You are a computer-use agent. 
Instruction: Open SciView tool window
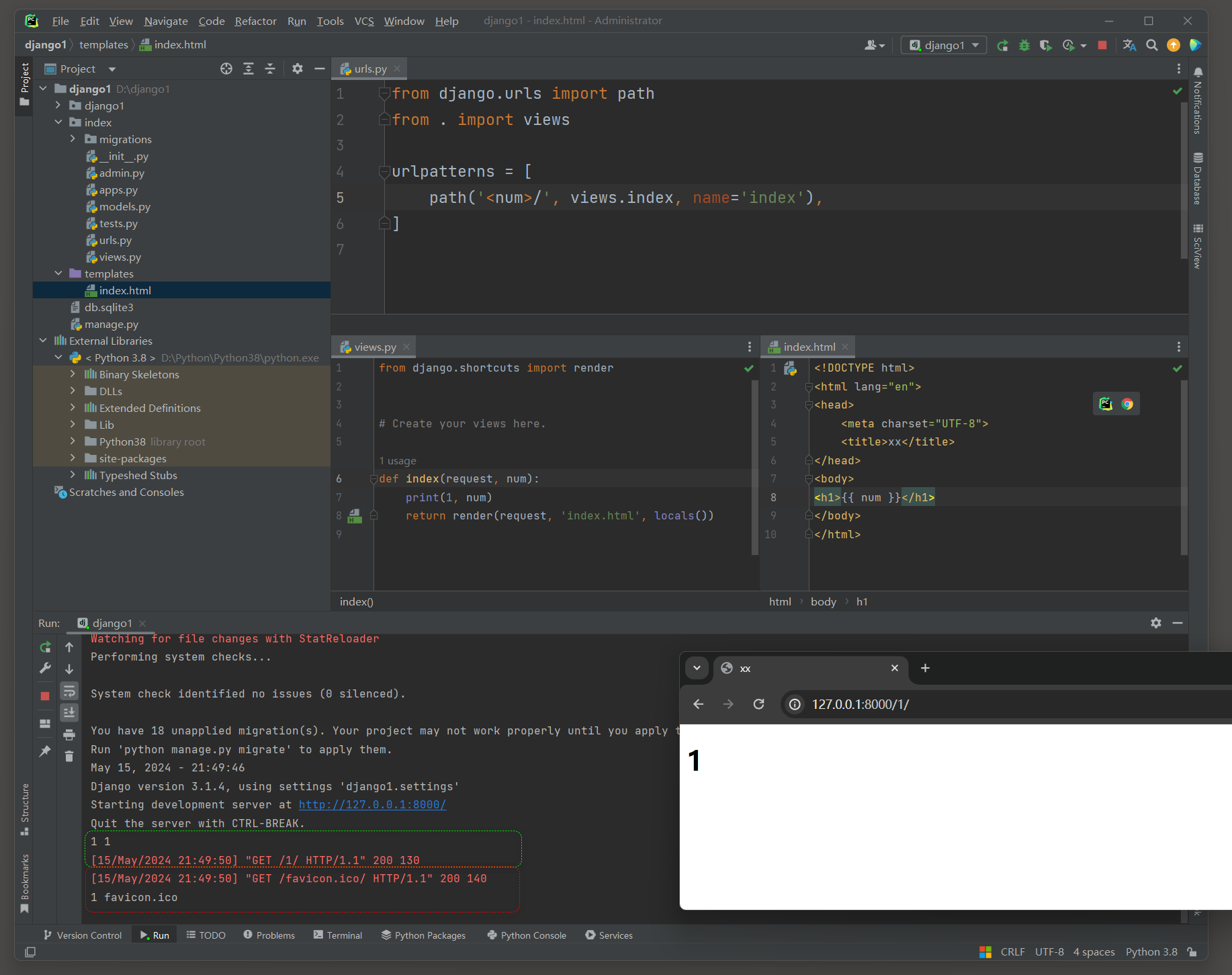[1198, 246]
